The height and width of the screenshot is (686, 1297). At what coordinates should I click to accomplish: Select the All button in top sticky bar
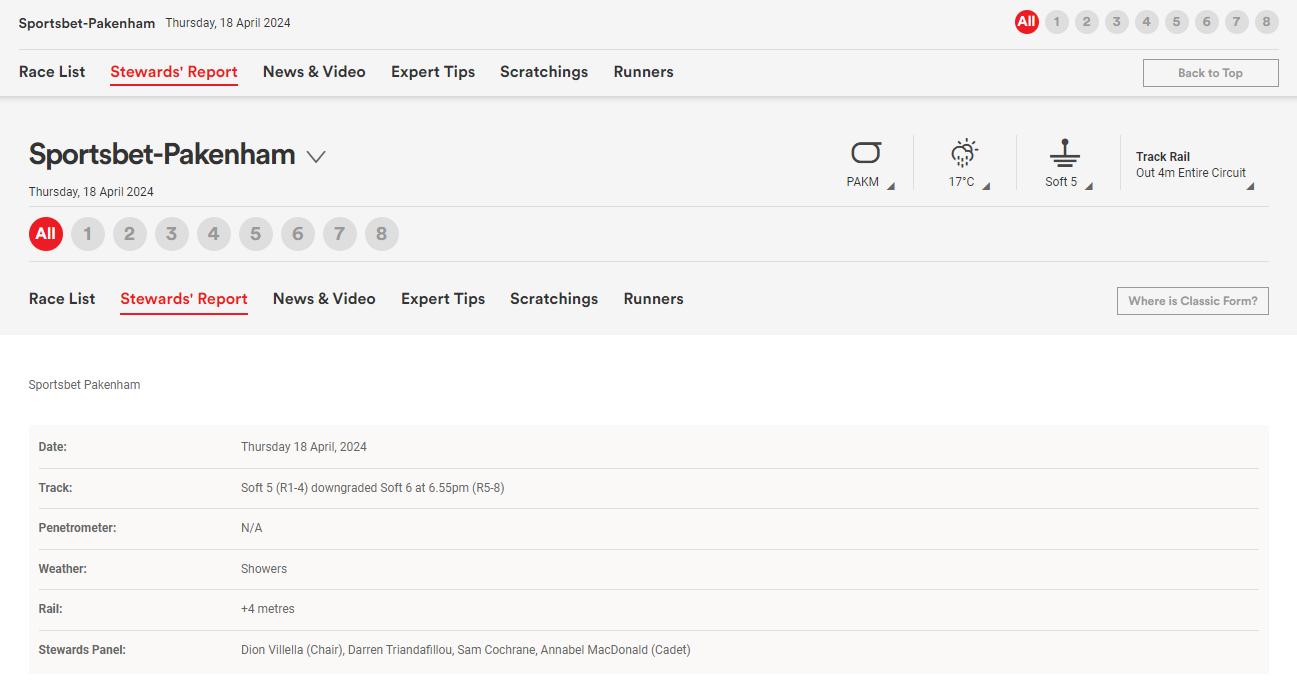1027,22
